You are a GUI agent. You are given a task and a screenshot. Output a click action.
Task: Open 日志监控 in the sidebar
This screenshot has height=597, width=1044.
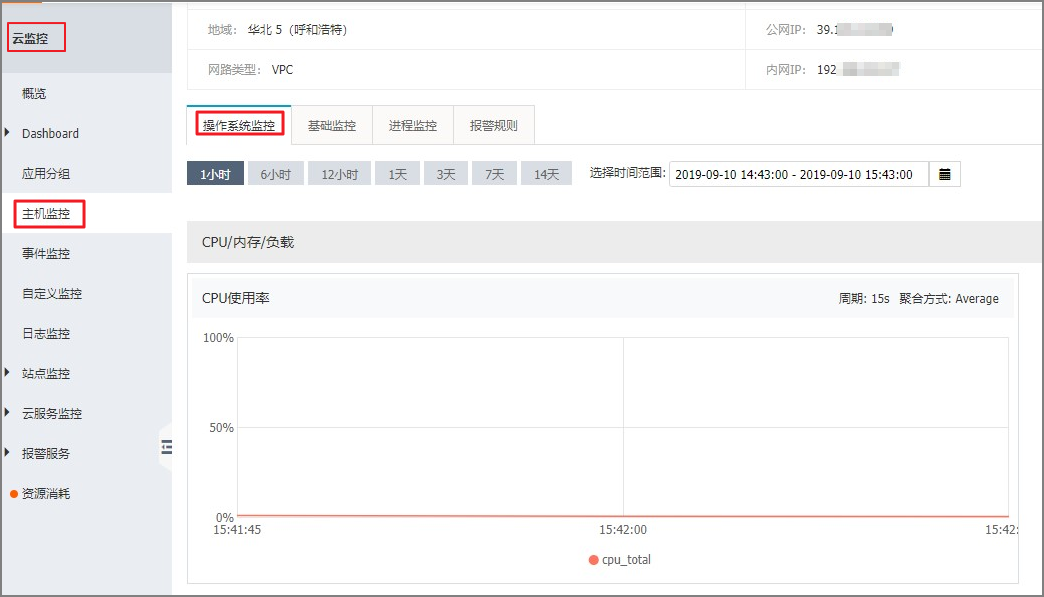(x=45, y=333)
